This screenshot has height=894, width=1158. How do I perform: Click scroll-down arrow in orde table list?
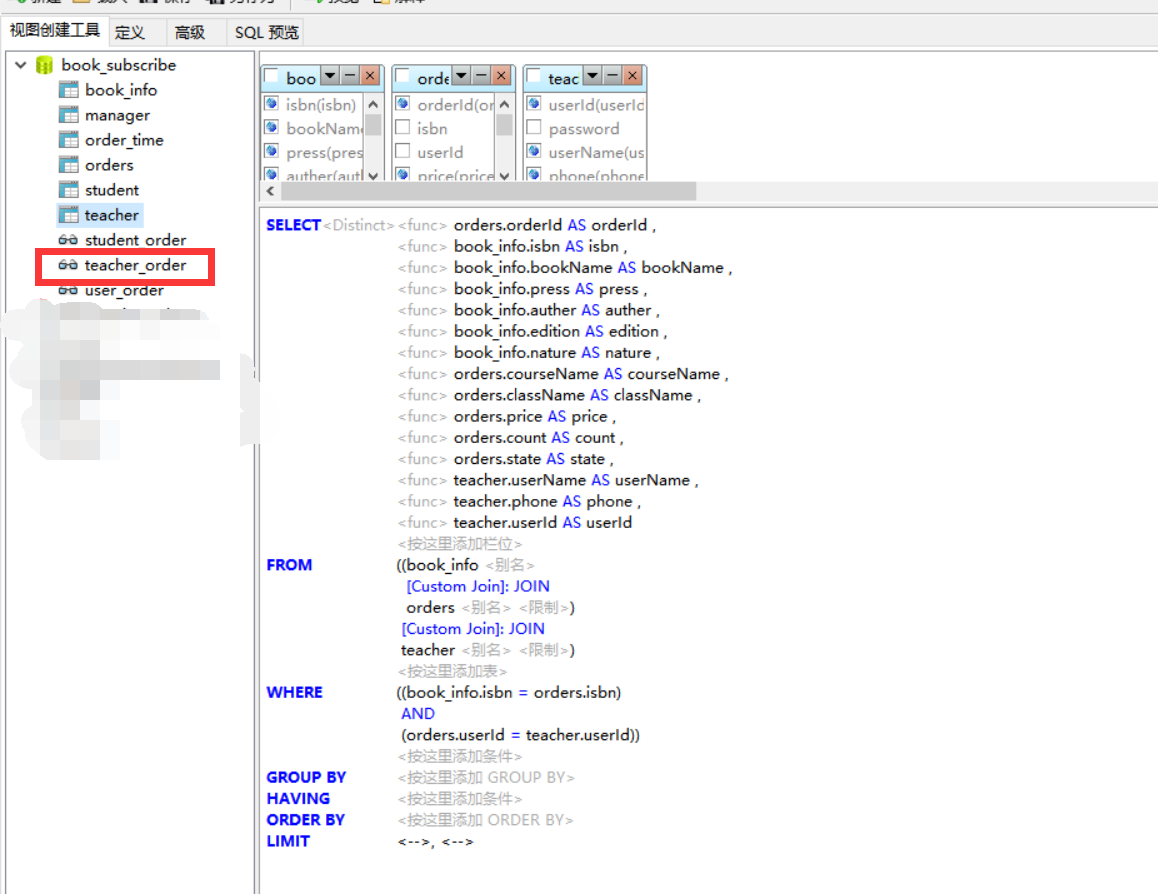point(504,176)
